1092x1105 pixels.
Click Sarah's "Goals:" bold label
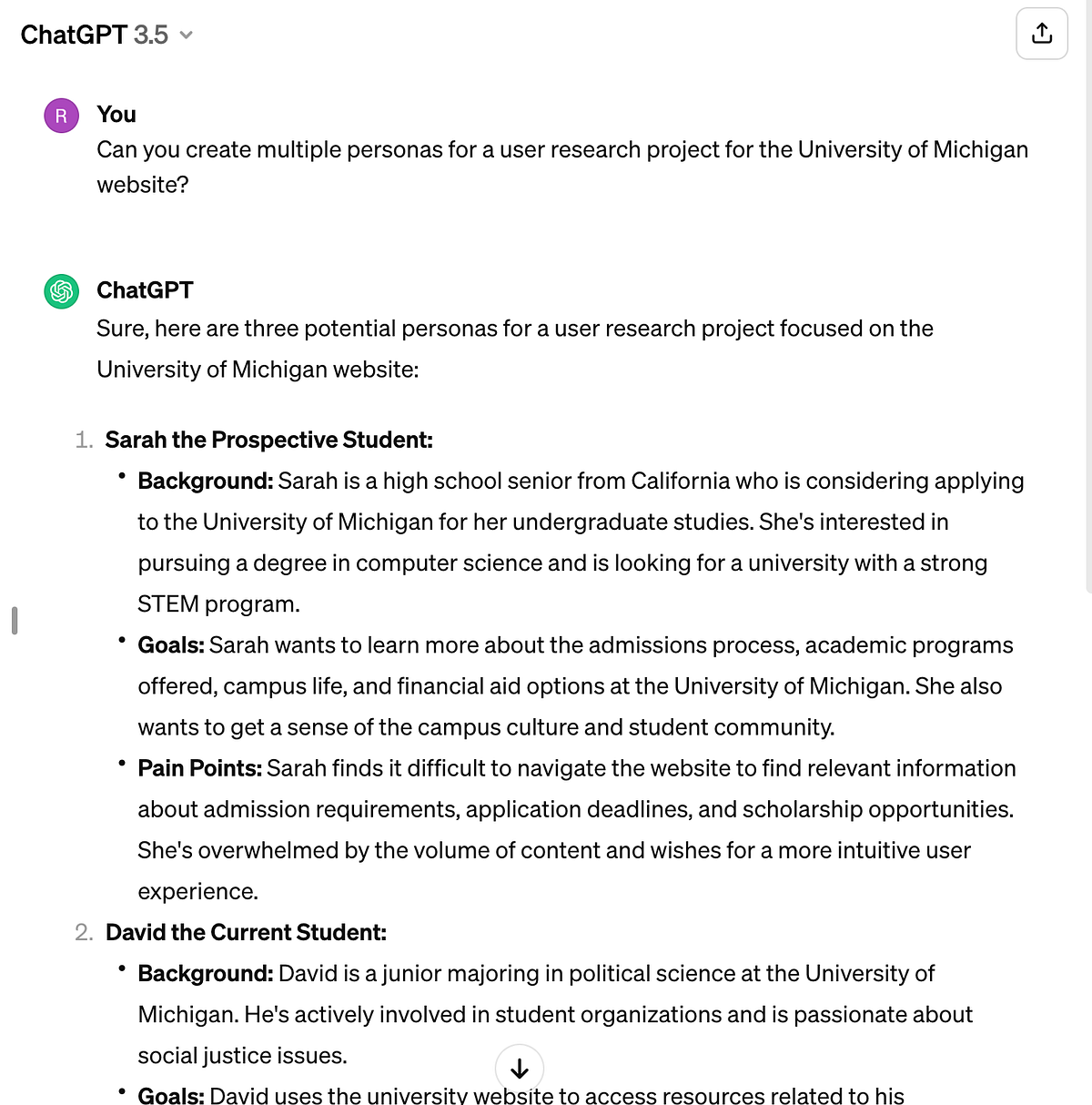(171, 644)
